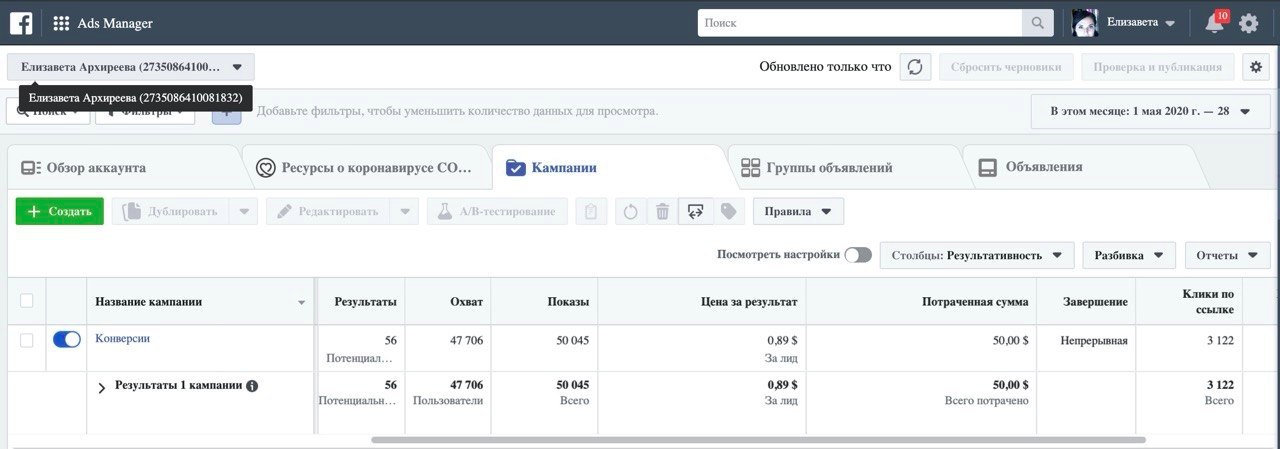Check the select-all header checkbox
Viewport: 1280px width, 449px height.
[x=27, y=301]
